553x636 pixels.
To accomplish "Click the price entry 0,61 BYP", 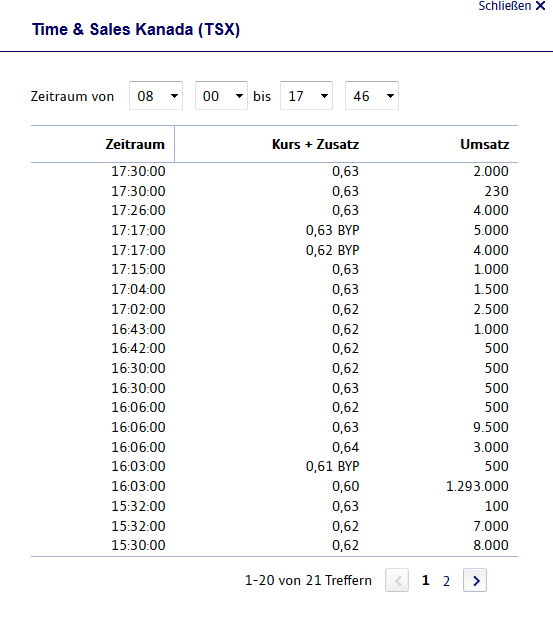I will tap(332, 466).
